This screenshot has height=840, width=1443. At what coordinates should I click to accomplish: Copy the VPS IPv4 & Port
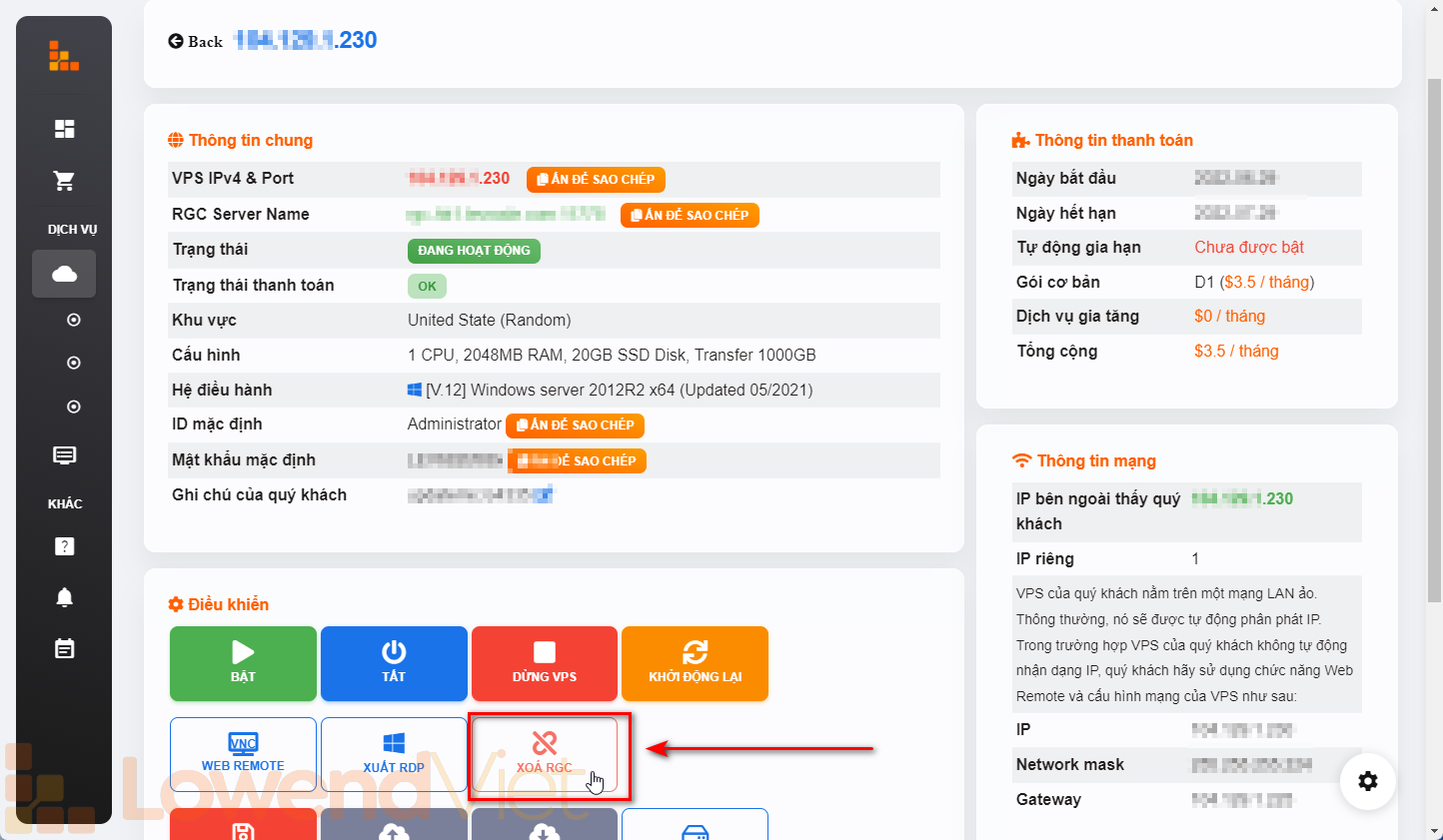596,180
